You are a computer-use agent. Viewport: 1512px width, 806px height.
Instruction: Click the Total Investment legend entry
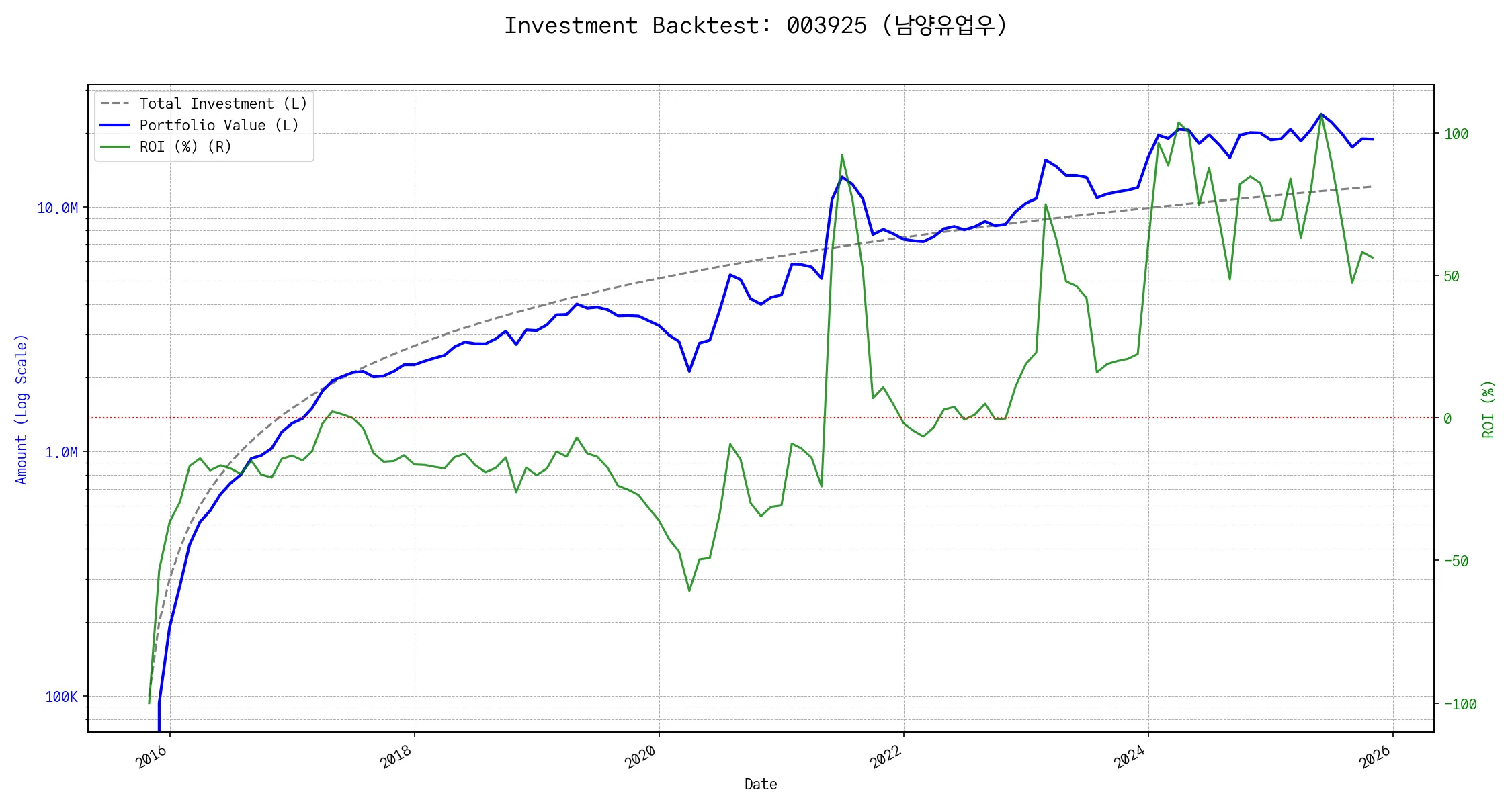[x=223, y=103]
